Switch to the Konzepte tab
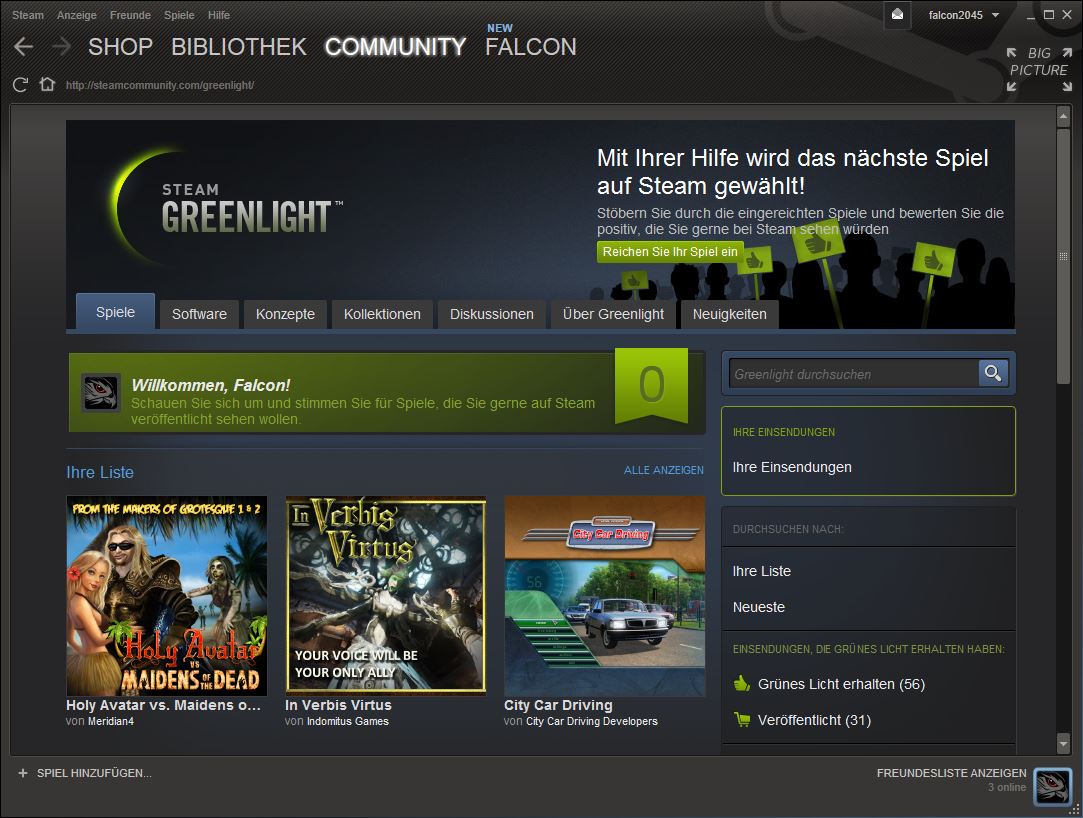1083x818 pixels. pyautogui.click(x=285, y=314)
